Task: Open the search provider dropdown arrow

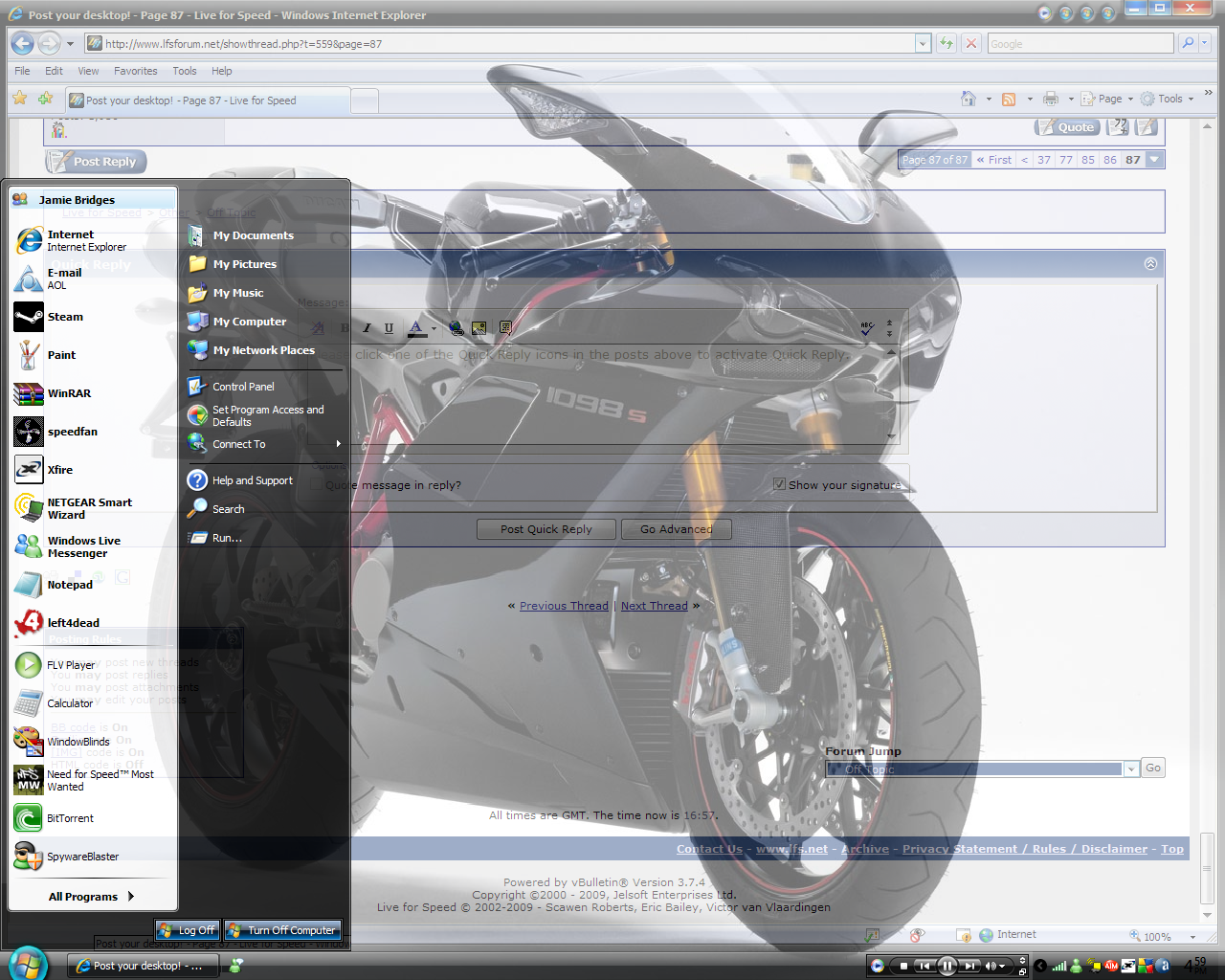Action: (1204, 43)
